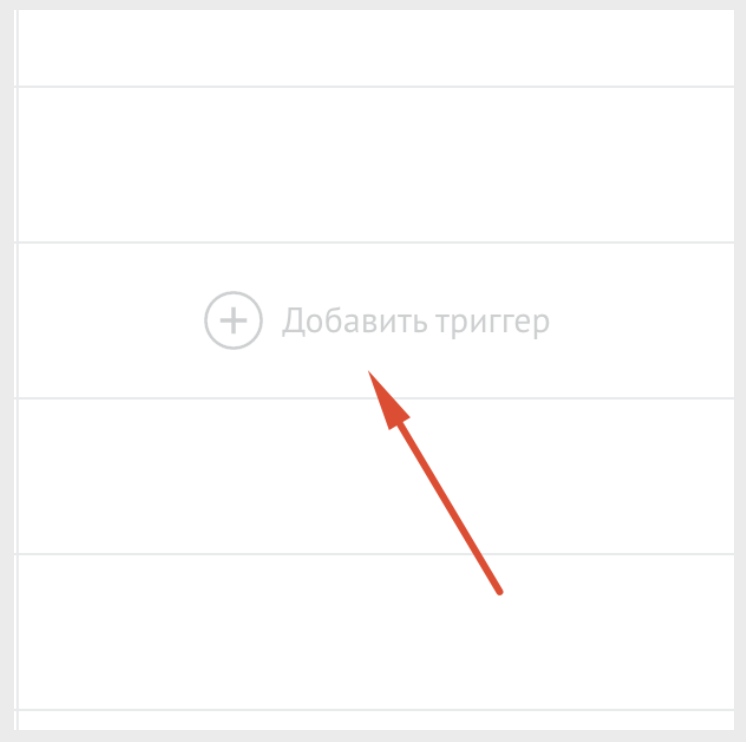The image size is (746, 742).
Task: Click the empty row directly above 'Добавить триггер'
Action: coord(376,165)
